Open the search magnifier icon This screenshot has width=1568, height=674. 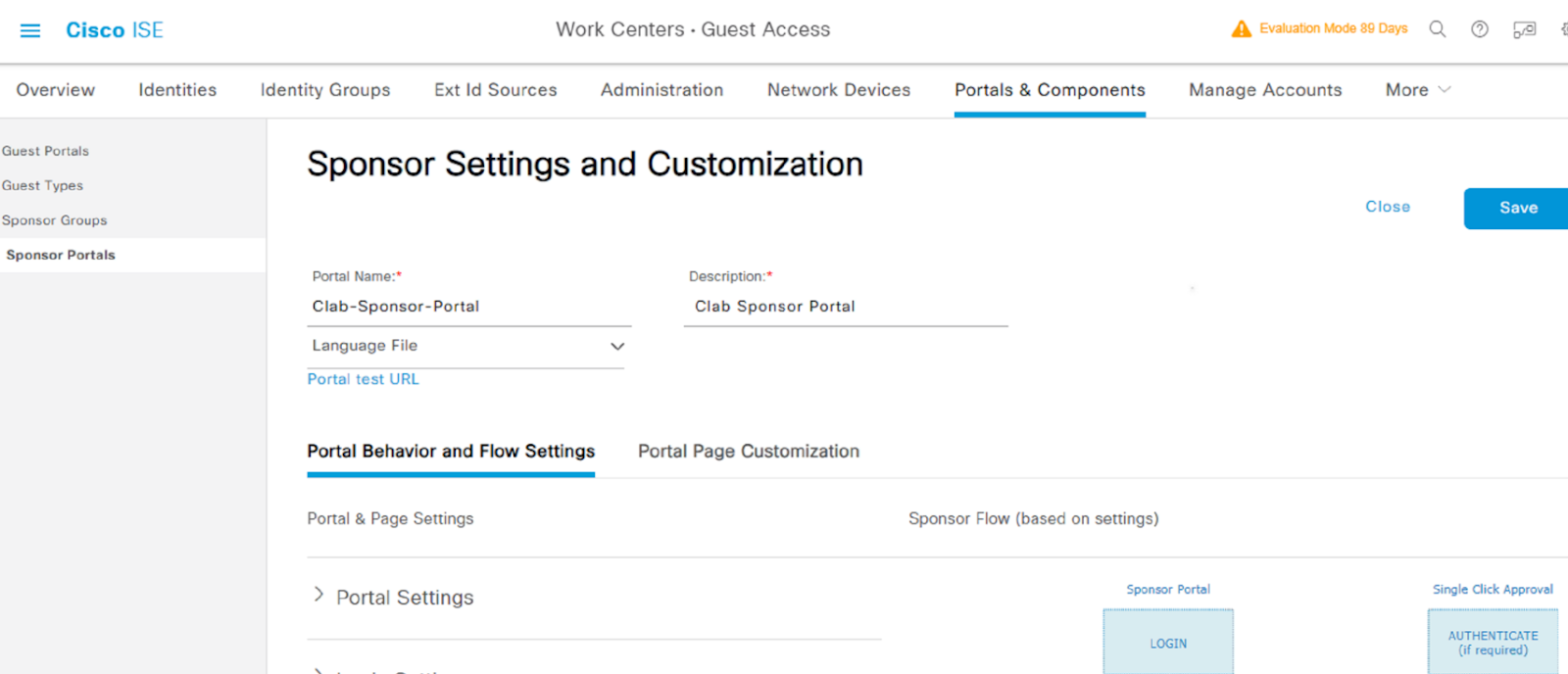click(1437, 29)
